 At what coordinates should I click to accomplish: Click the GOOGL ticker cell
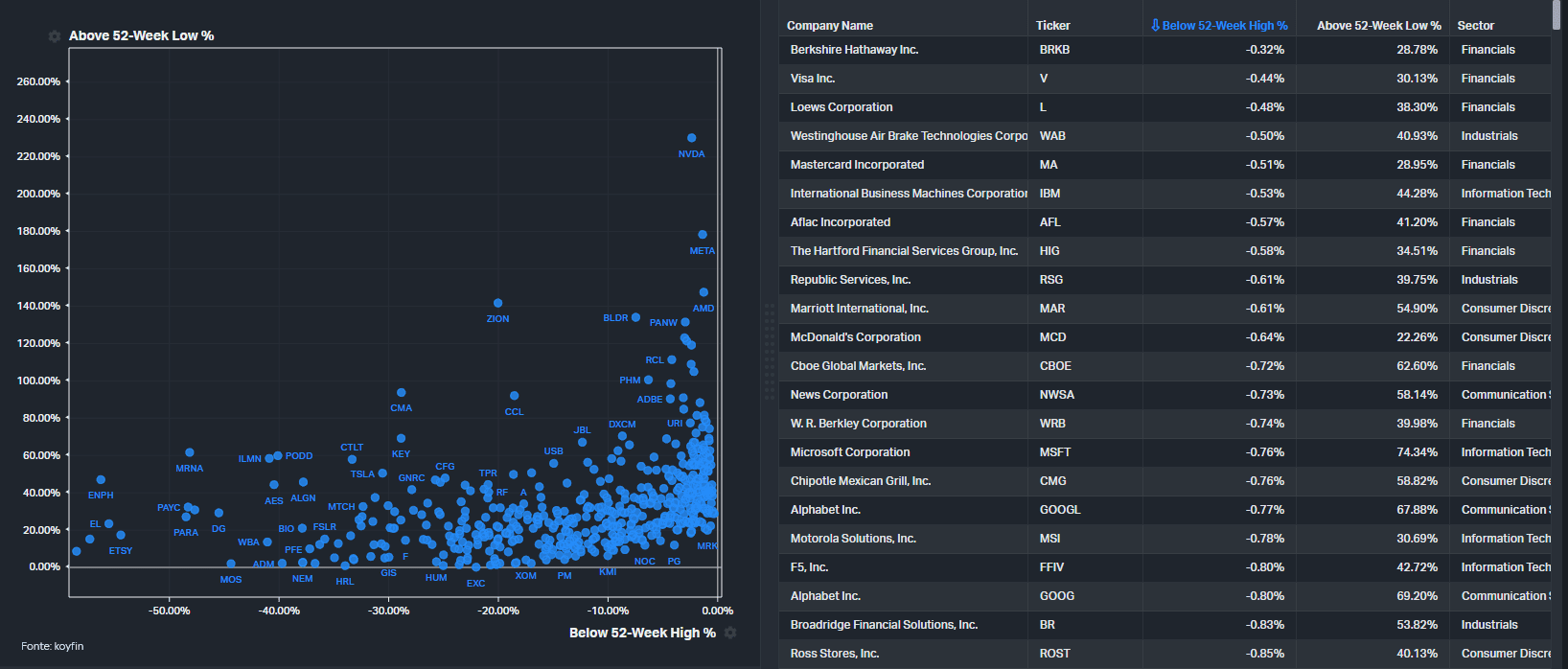tap(1060, 510)
